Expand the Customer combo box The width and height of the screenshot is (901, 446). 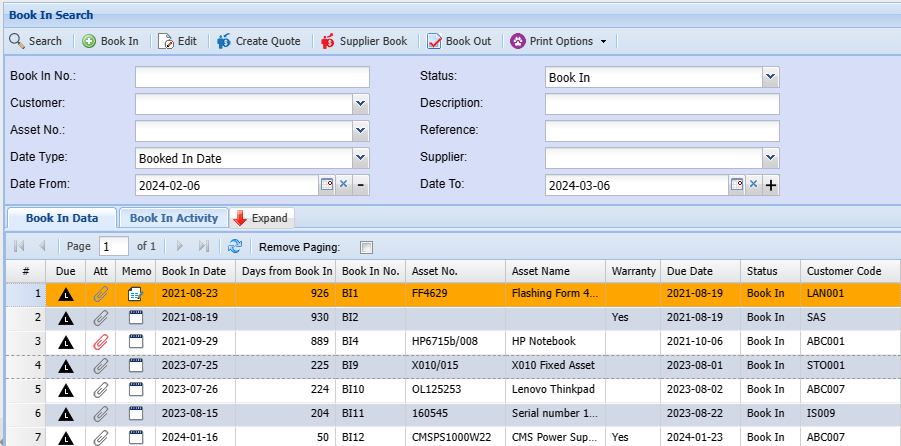[x=361, y=103]
